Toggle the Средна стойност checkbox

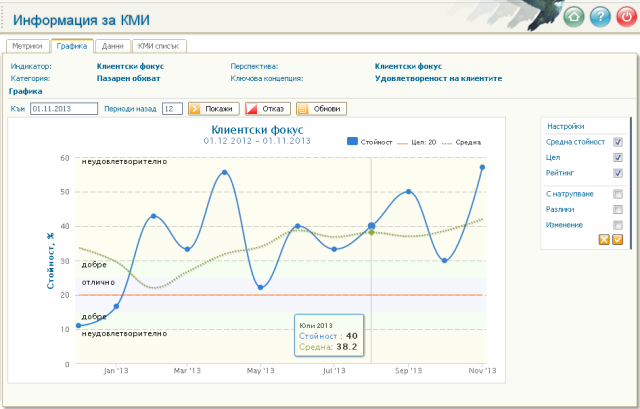[618, 142]
